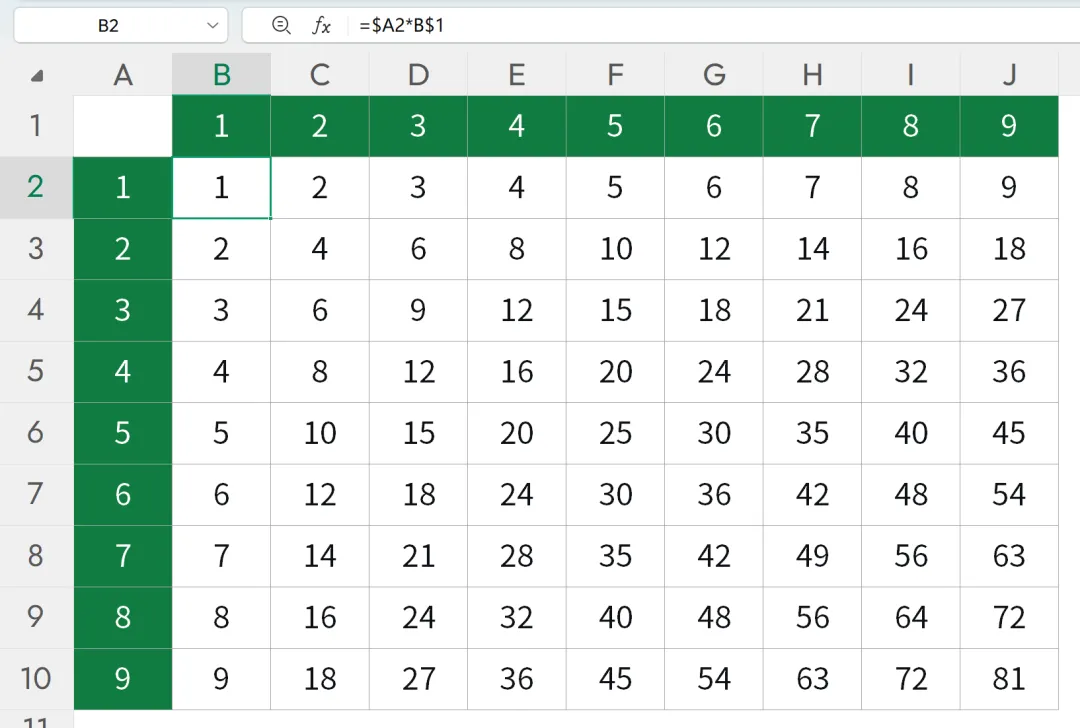
Task: Select column header A
Action: (123, 74)
